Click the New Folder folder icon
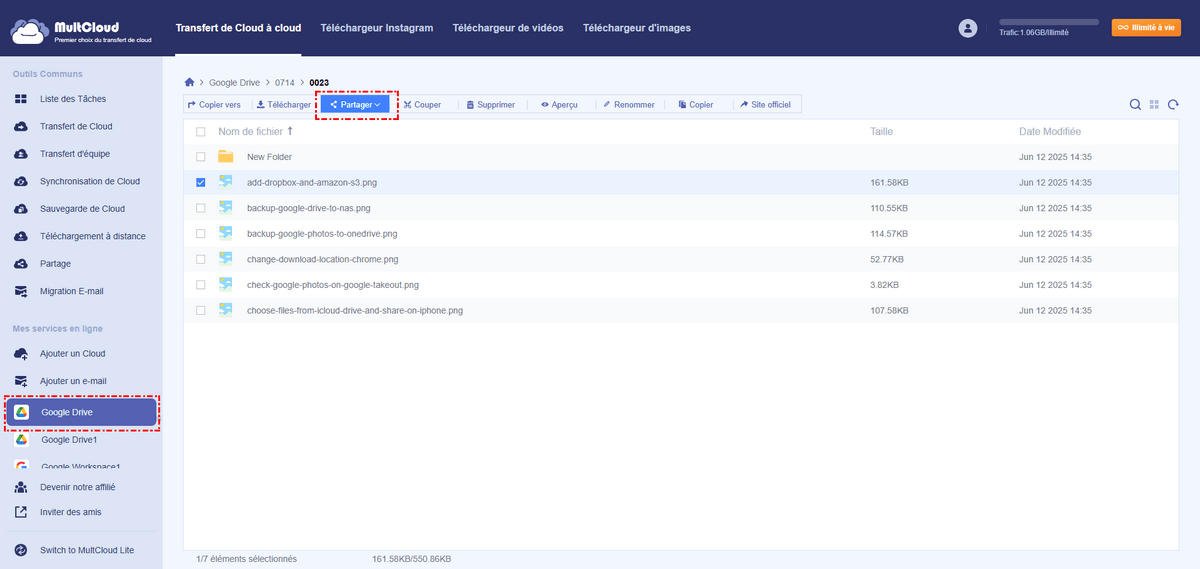Screen dimensions: 1200x569 [226, 157]
